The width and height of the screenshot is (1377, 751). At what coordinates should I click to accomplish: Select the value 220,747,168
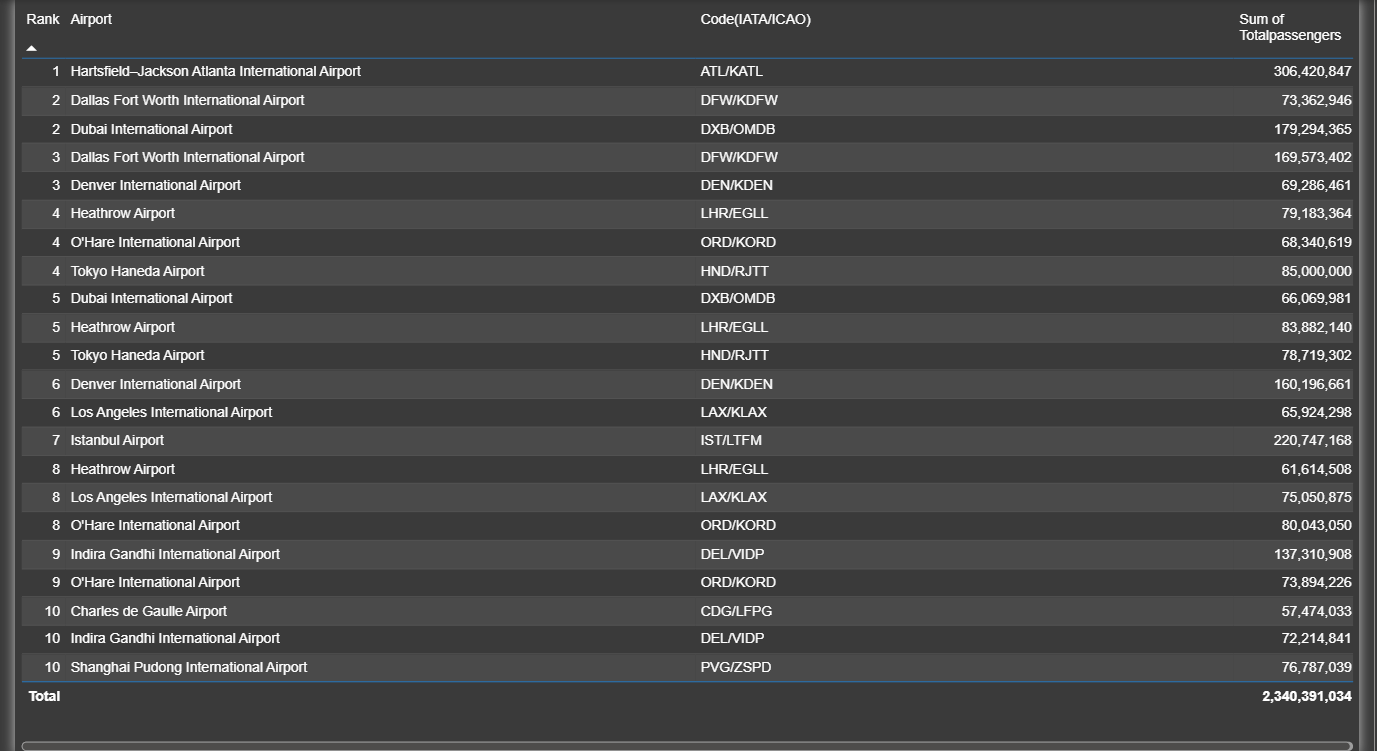[1312, 440]
